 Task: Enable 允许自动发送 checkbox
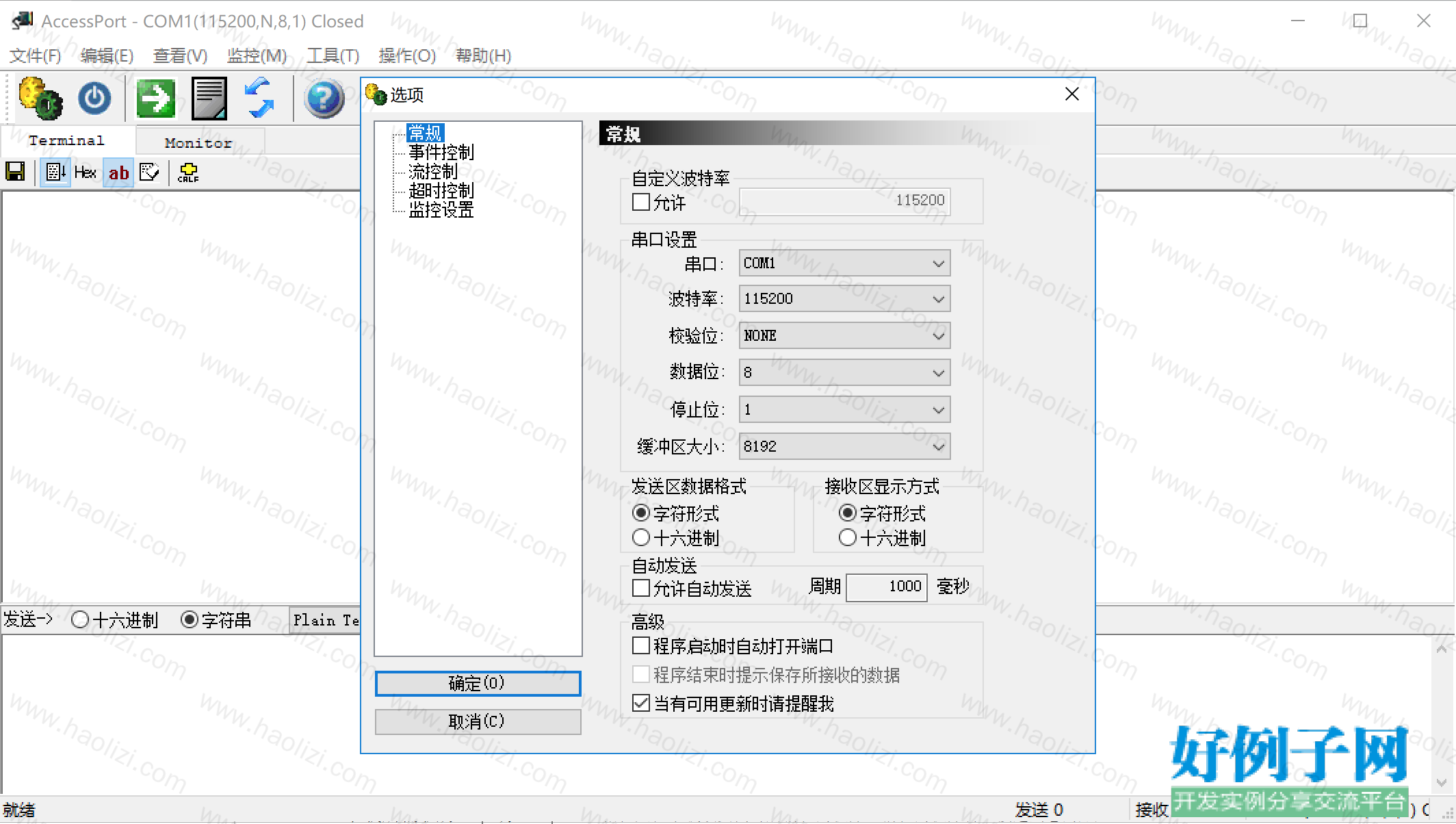pos(641,588)
